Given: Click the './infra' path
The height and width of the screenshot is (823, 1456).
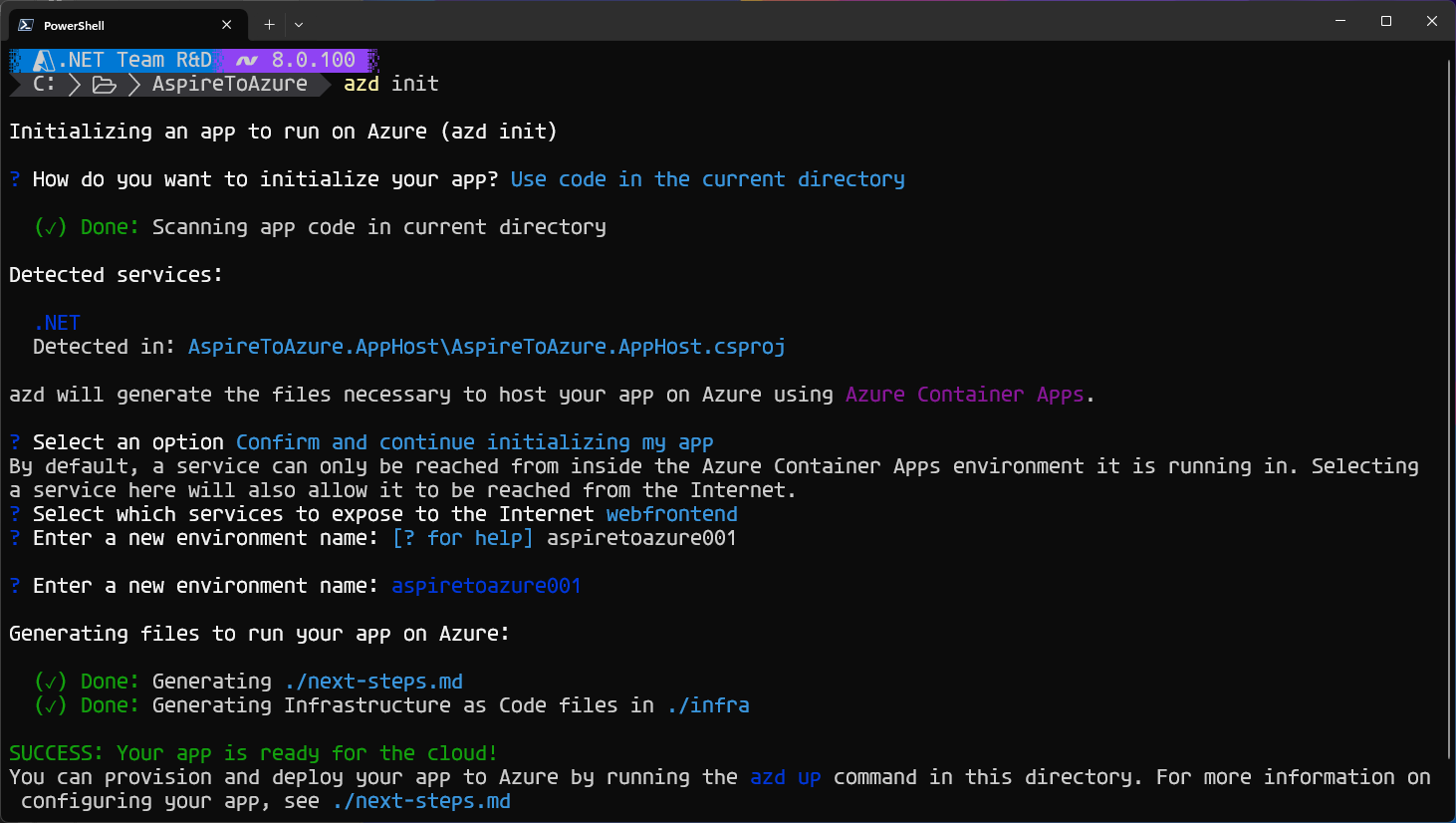Looking at the screenshot, I should 708,705.
